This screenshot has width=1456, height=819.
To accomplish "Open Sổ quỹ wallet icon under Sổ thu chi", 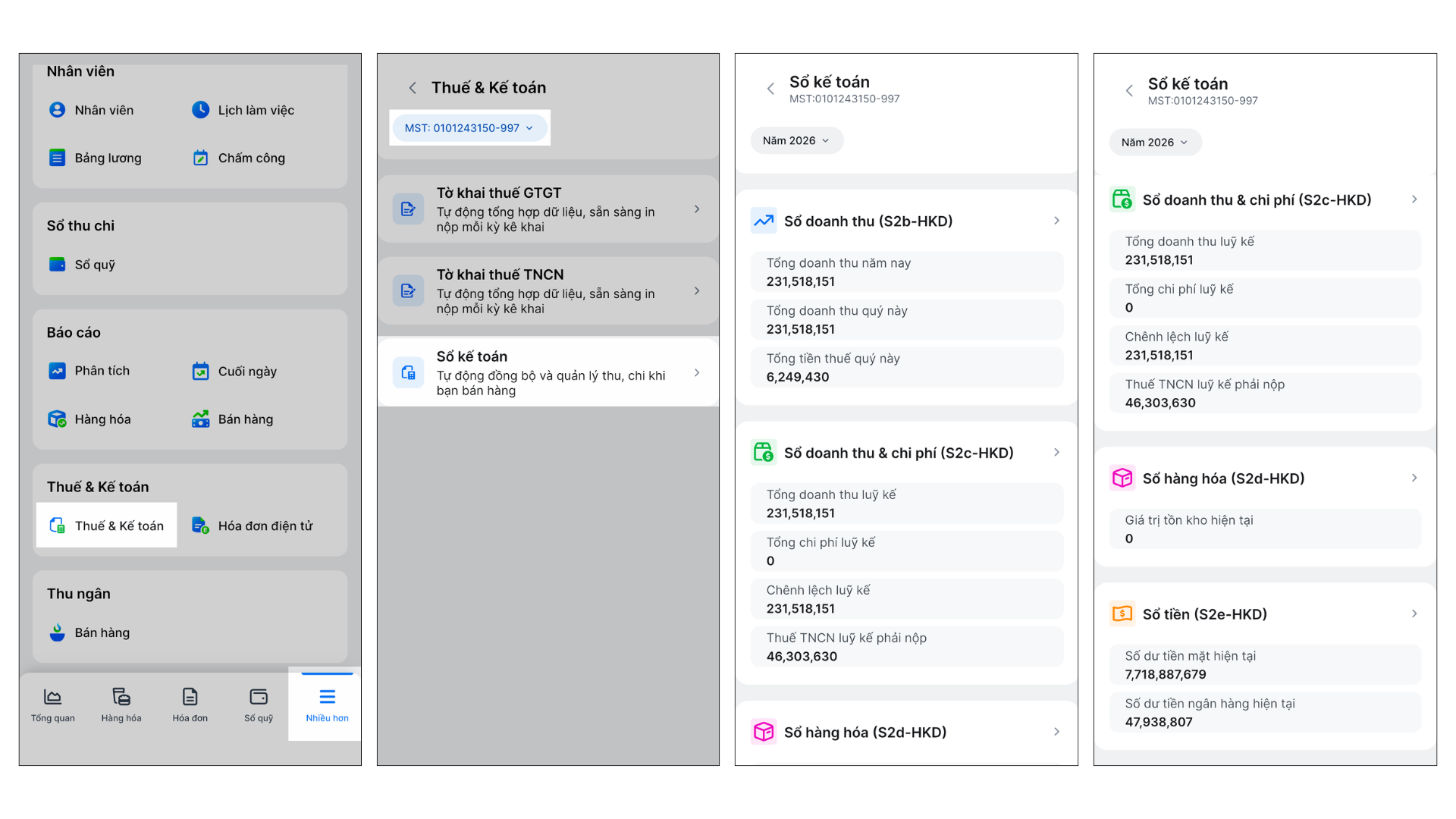I will [x=57, y=265].
